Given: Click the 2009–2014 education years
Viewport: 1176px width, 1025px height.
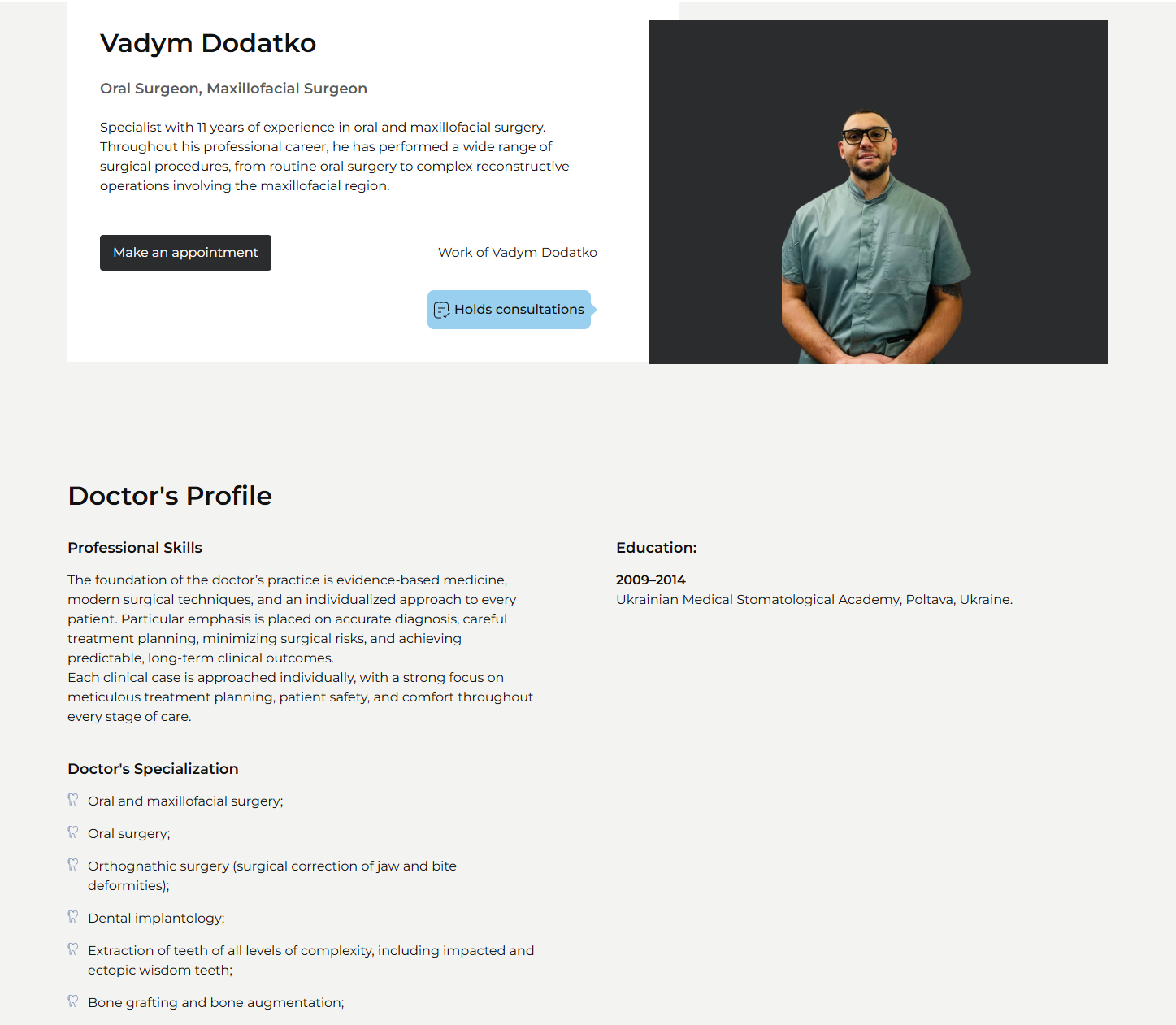Looking at the screenshot, I should tap(651, 580).
